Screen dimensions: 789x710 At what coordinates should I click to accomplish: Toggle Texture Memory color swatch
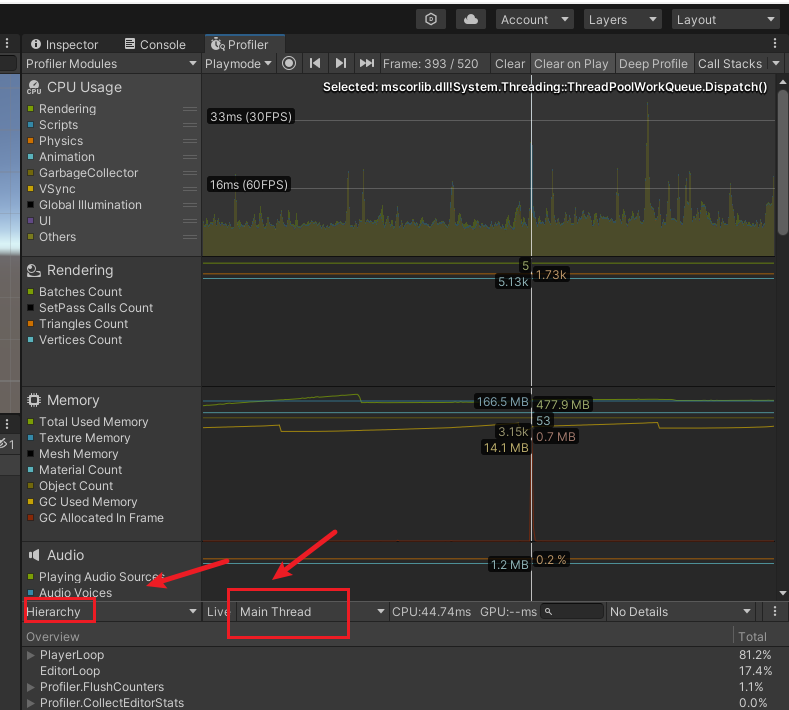(31, 438)
